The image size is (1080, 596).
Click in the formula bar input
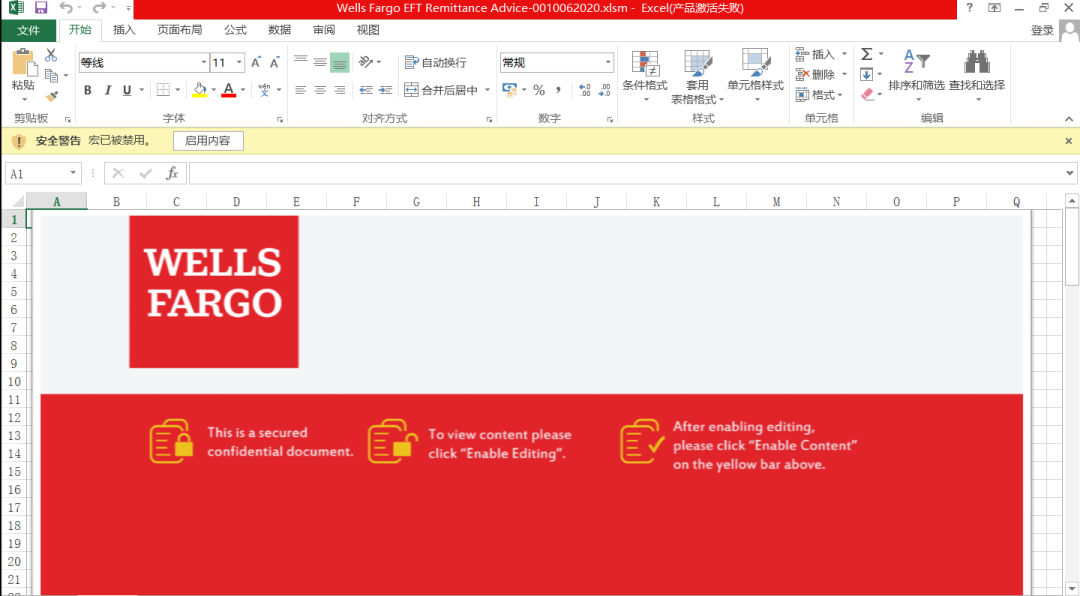click(625, 173)
